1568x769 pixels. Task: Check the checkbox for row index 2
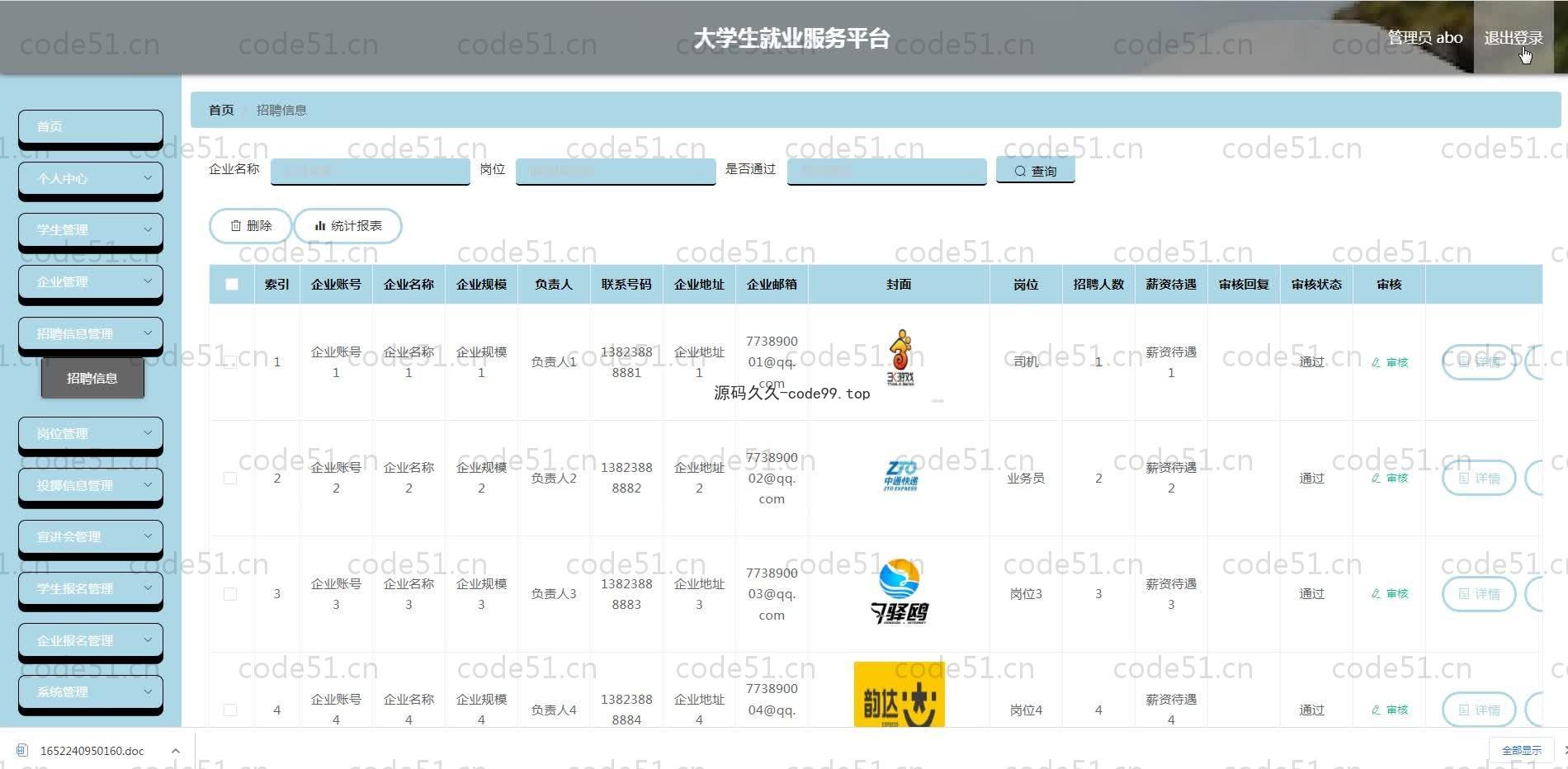point(230,478)
